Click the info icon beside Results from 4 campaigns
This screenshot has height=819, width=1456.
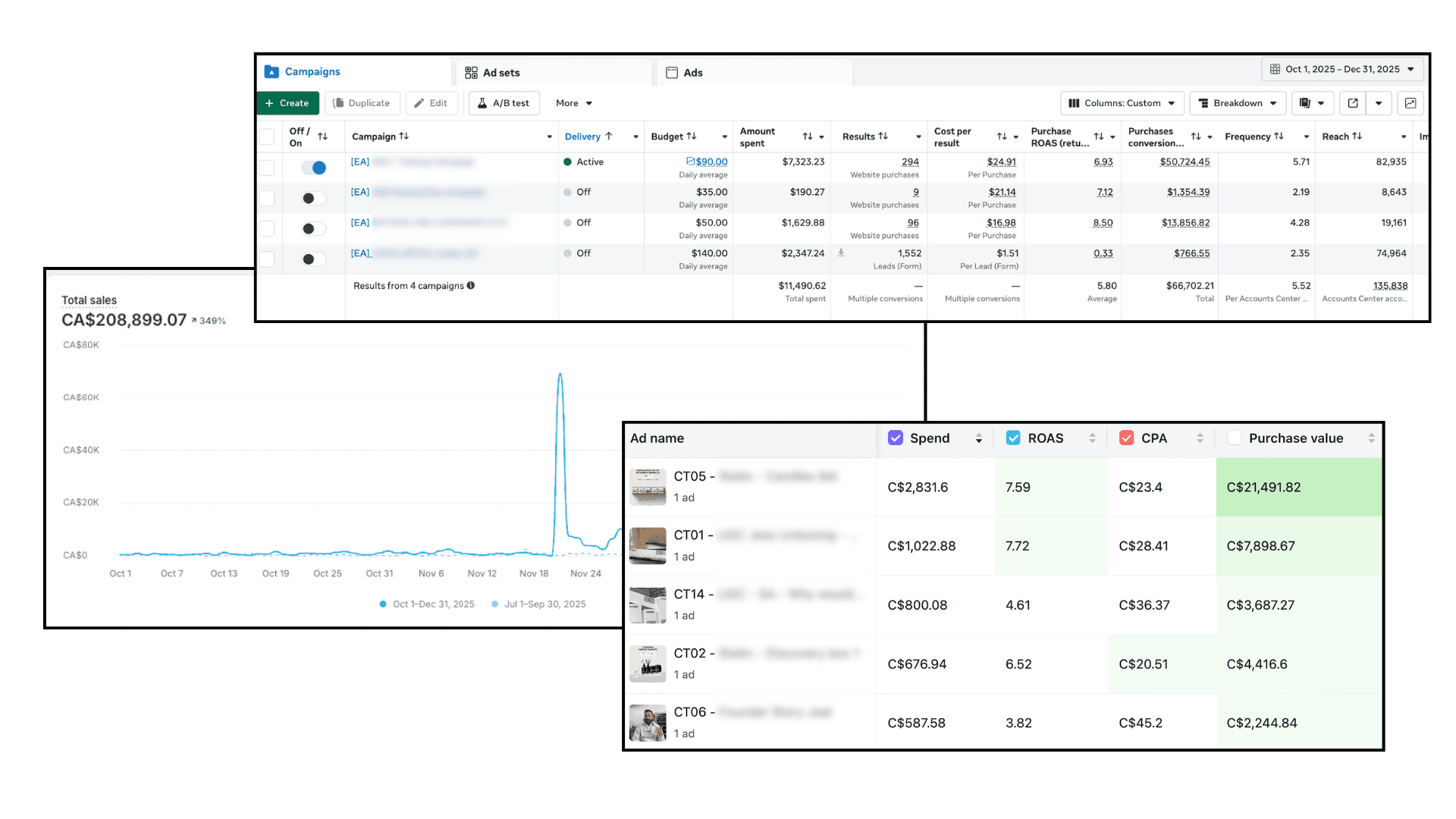point(471,286)
